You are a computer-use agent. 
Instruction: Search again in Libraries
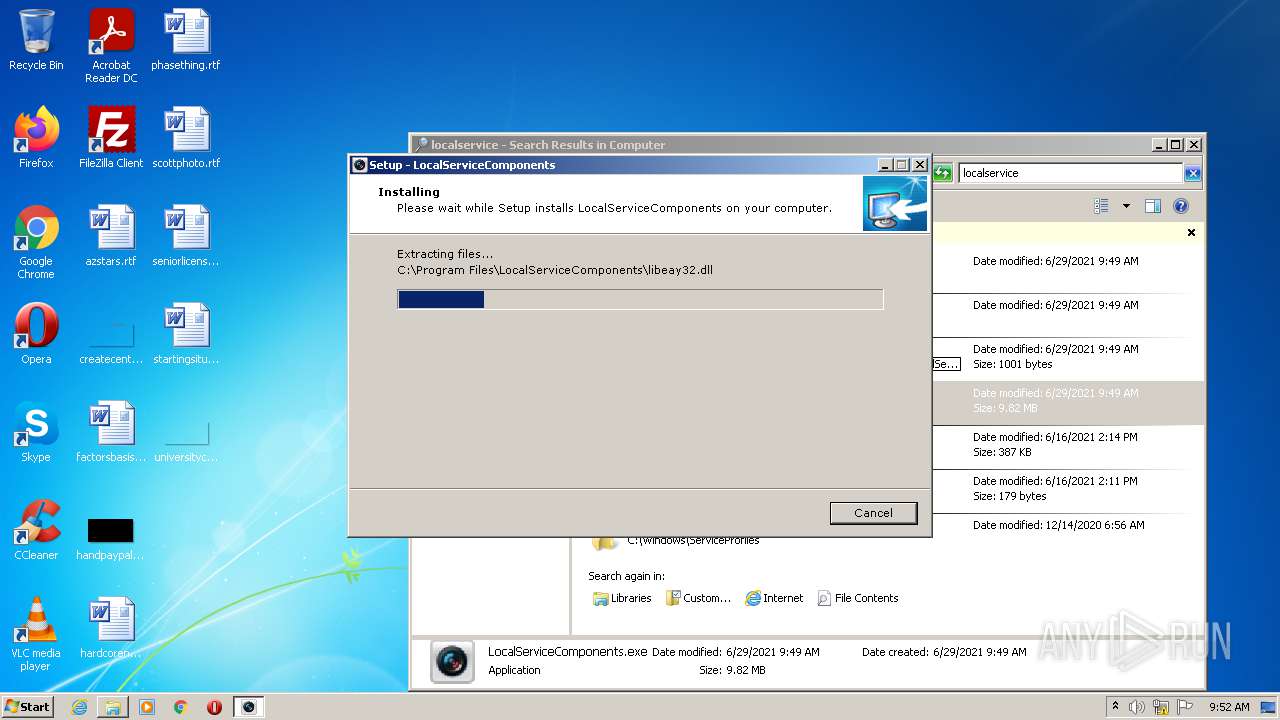[x=622, y=598]
